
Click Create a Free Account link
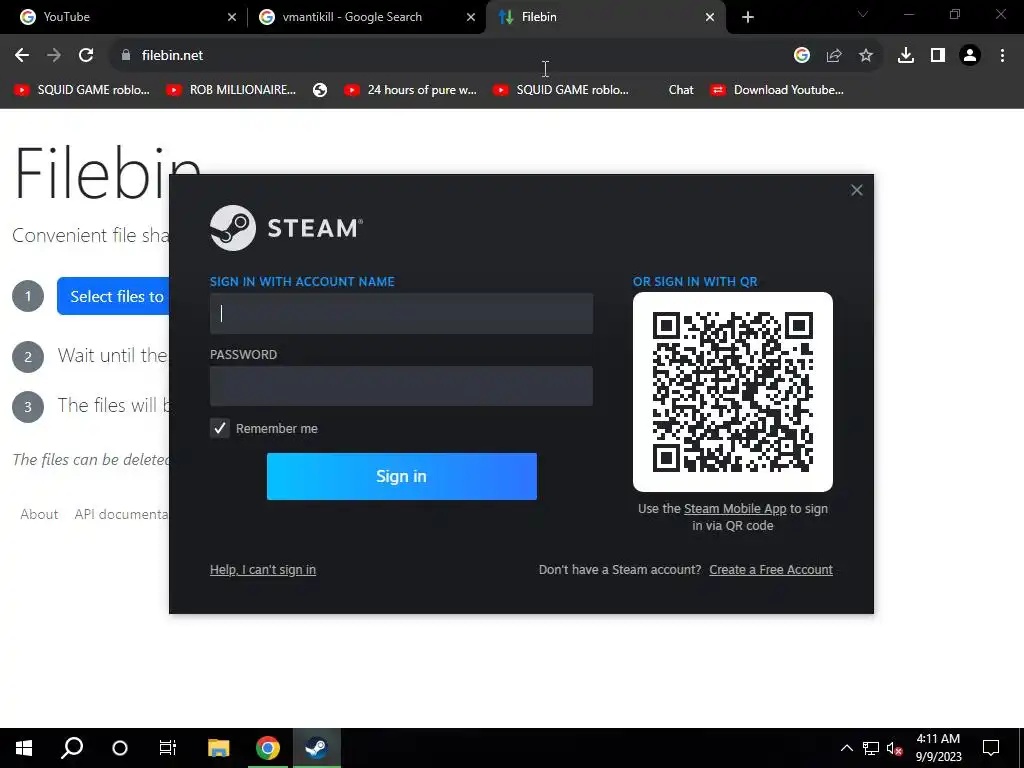tap(771, 569)
